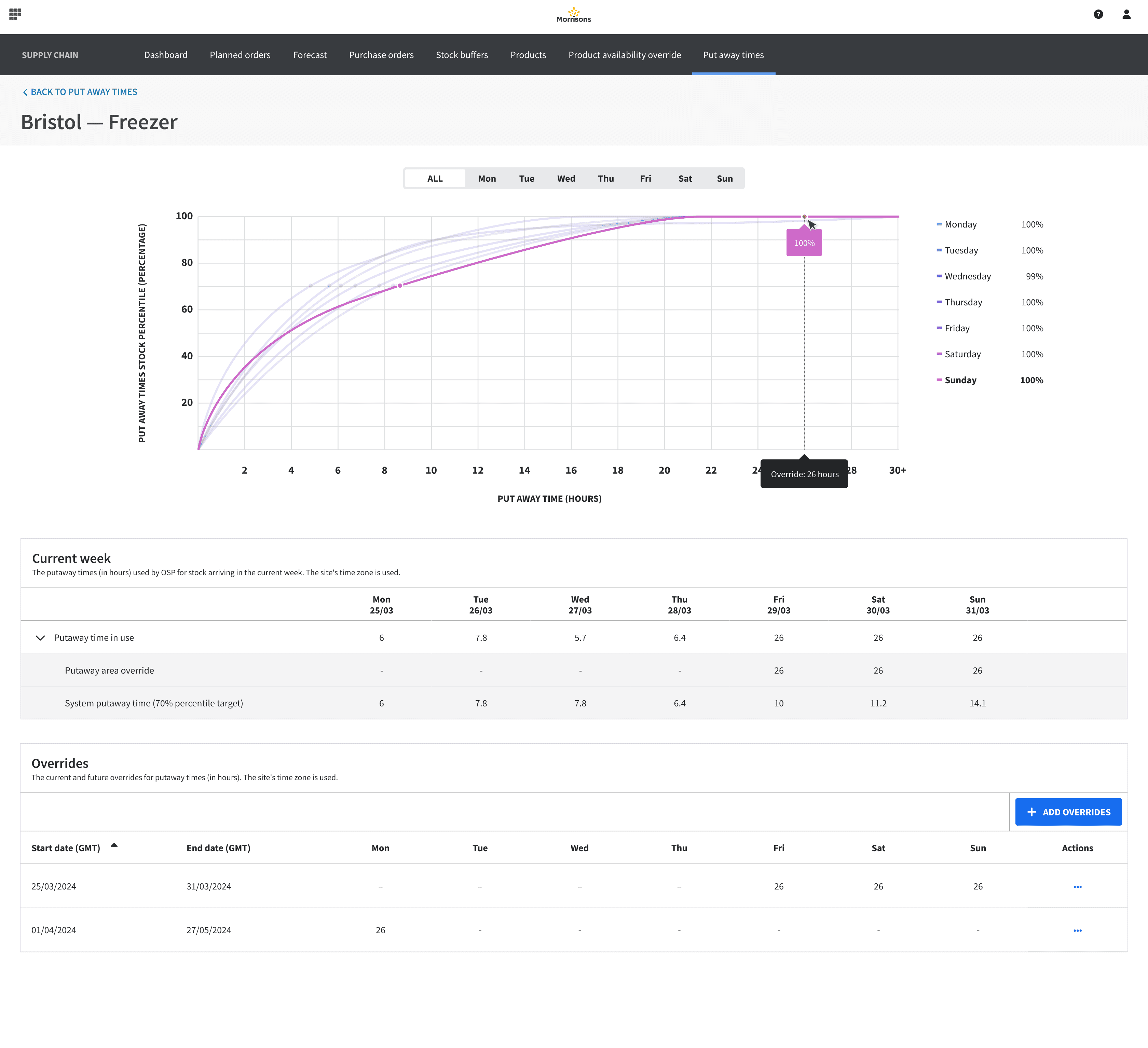Click Wednesday in the chart legend
This screenshot has width=1148, height=1048.
967,276
